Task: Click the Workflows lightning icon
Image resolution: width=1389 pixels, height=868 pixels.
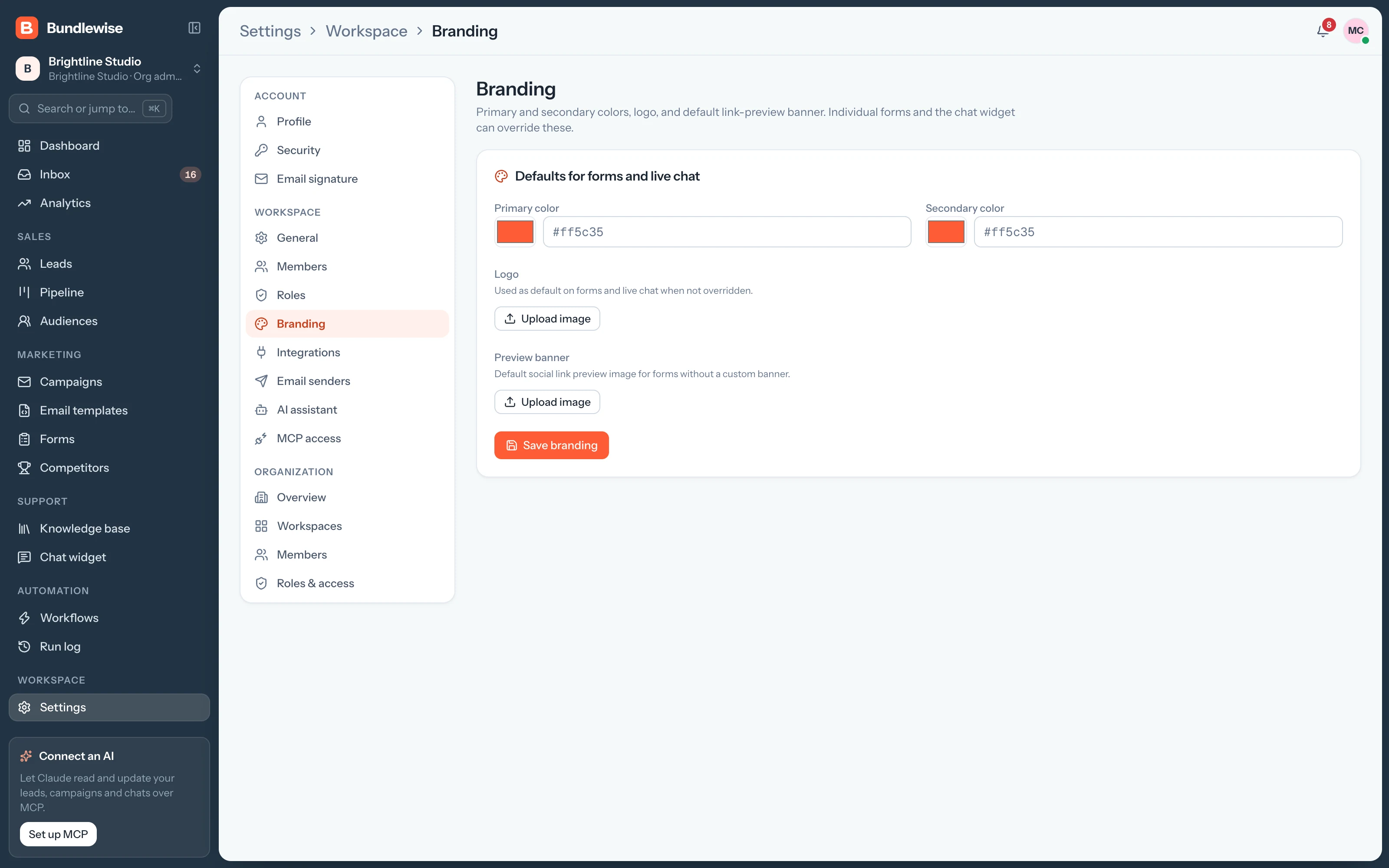Action: (24, 618)
